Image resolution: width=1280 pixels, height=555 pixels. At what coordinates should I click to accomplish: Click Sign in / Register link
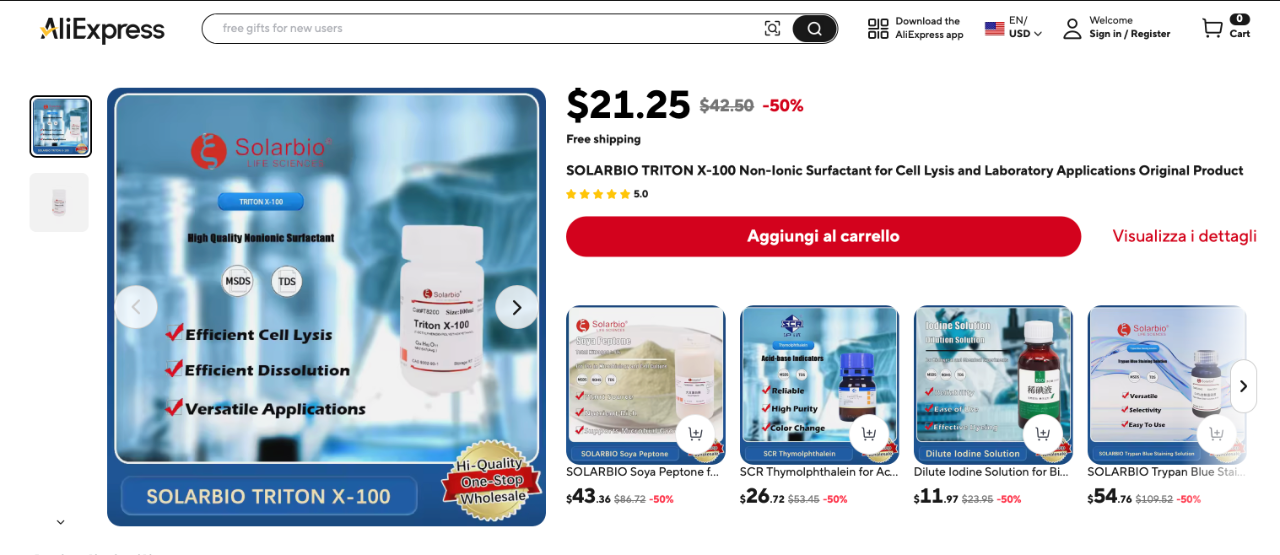(x=1129, y=34)
